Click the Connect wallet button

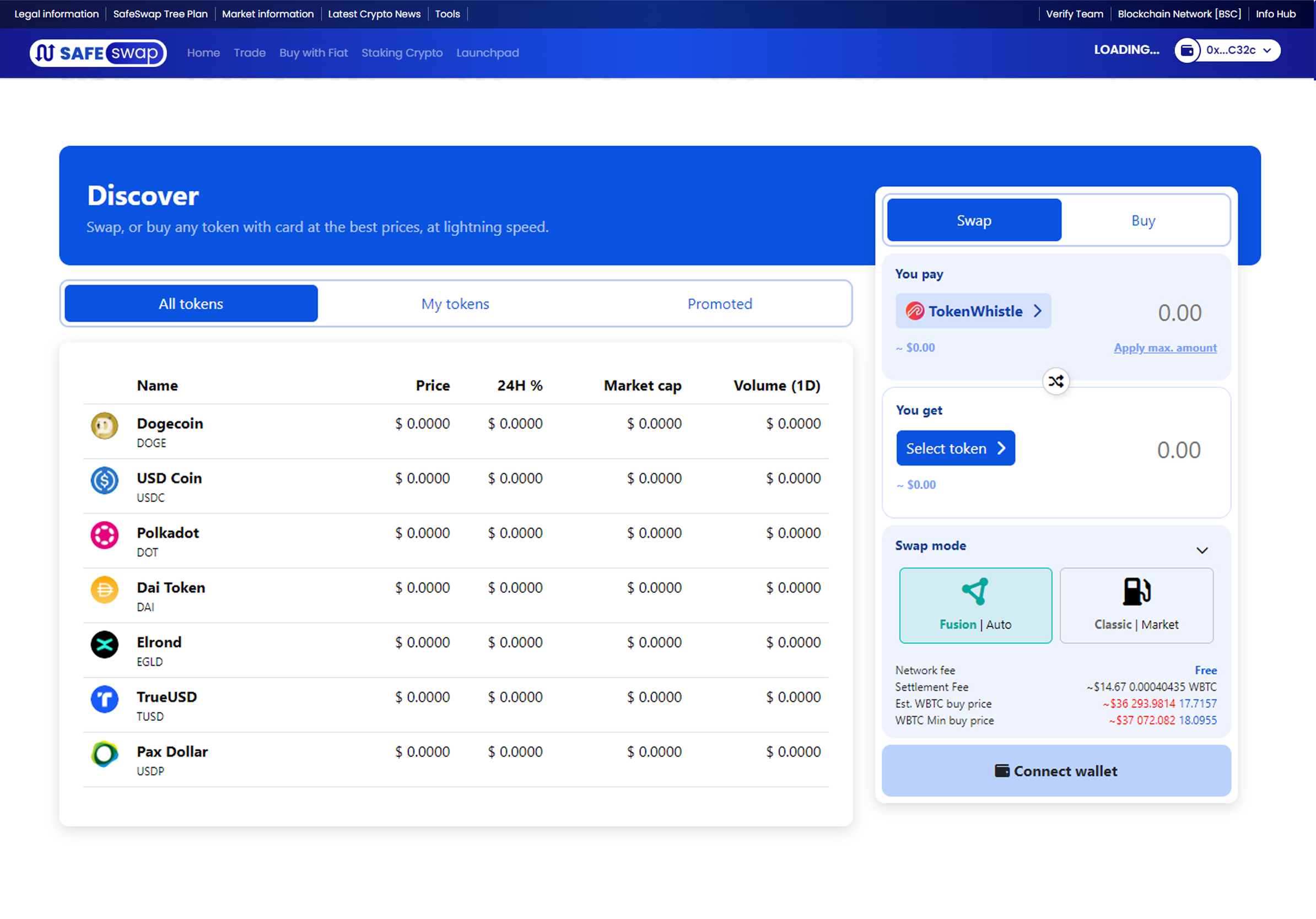tap(1056, 771)
